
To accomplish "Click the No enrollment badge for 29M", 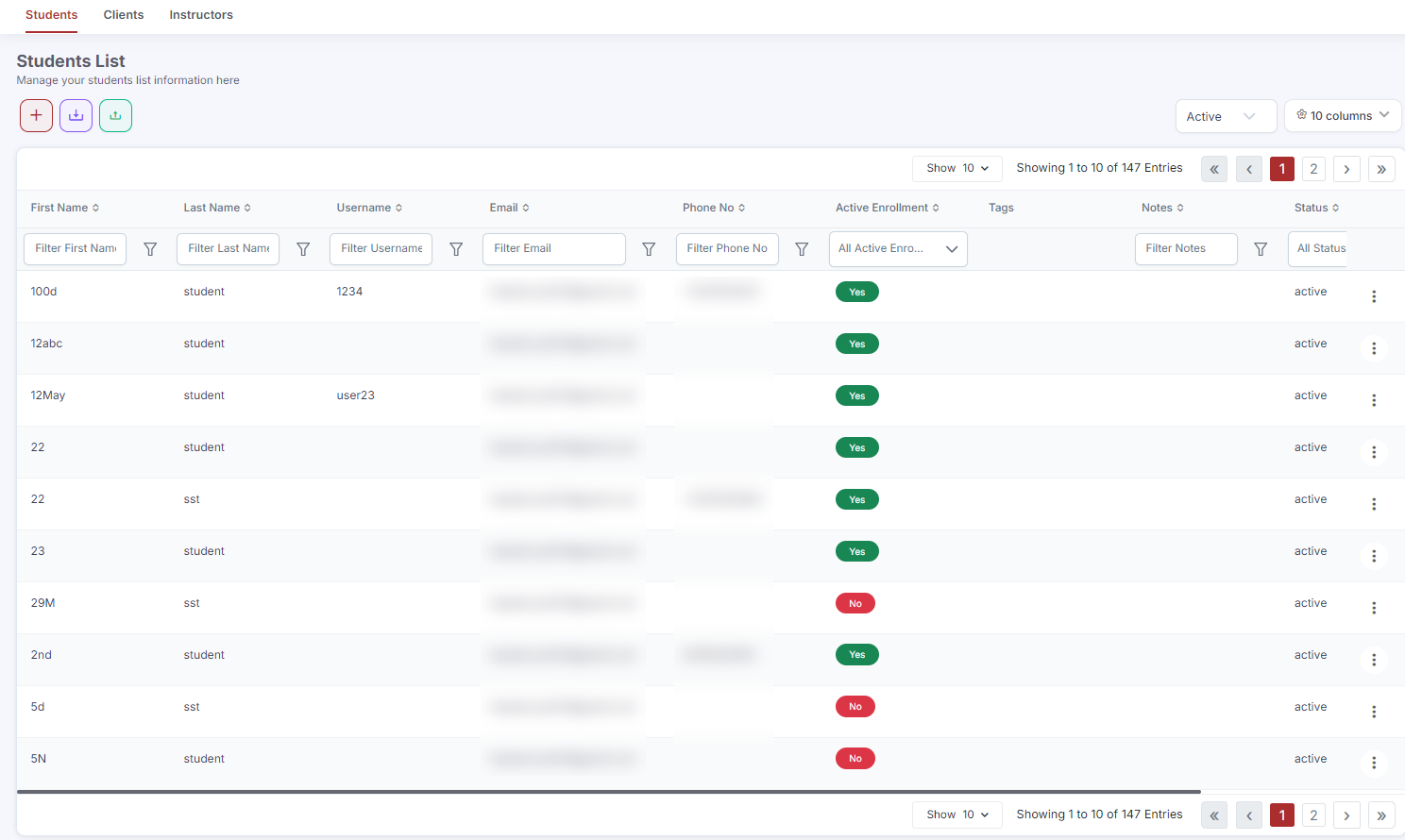I will pos(855,603).
